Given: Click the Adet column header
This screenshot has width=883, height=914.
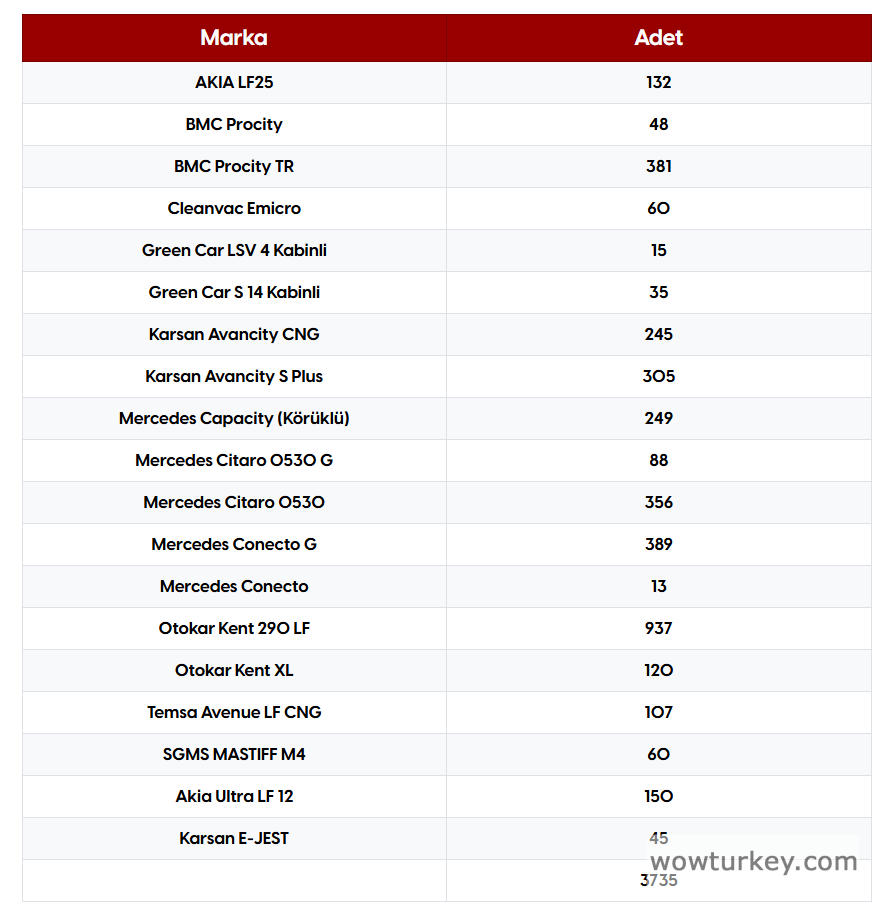Looking at the screenshot, I should pyautogui.click(x=658, y=38).
